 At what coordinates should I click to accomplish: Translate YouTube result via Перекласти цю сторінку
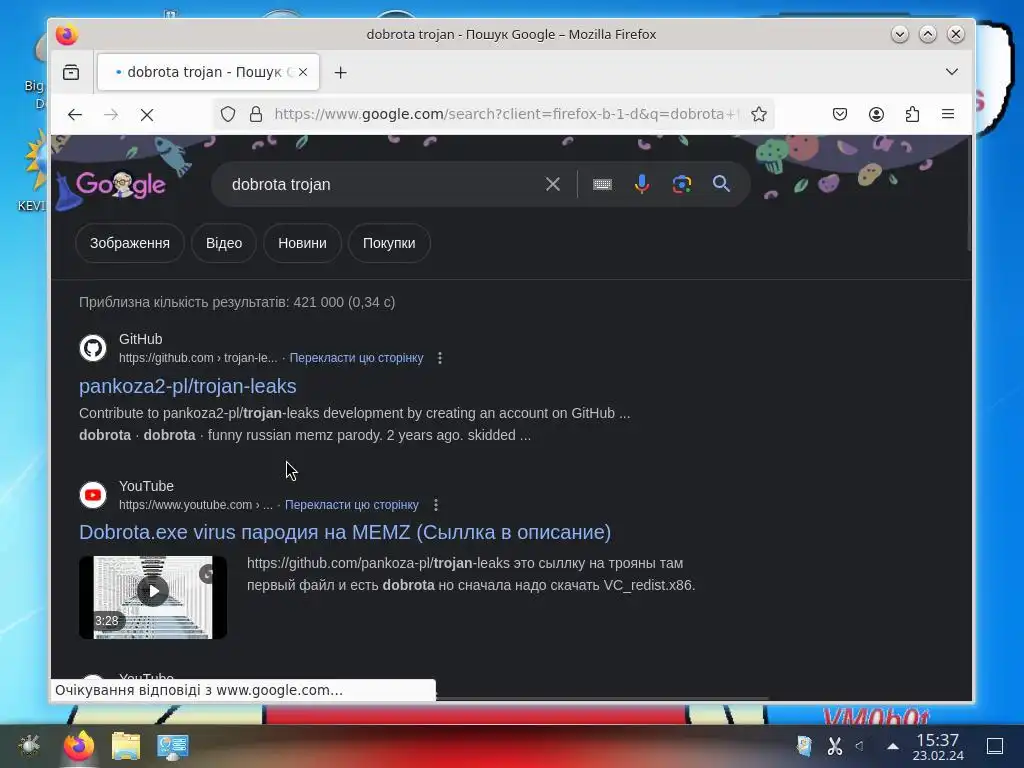click(351, 505)
